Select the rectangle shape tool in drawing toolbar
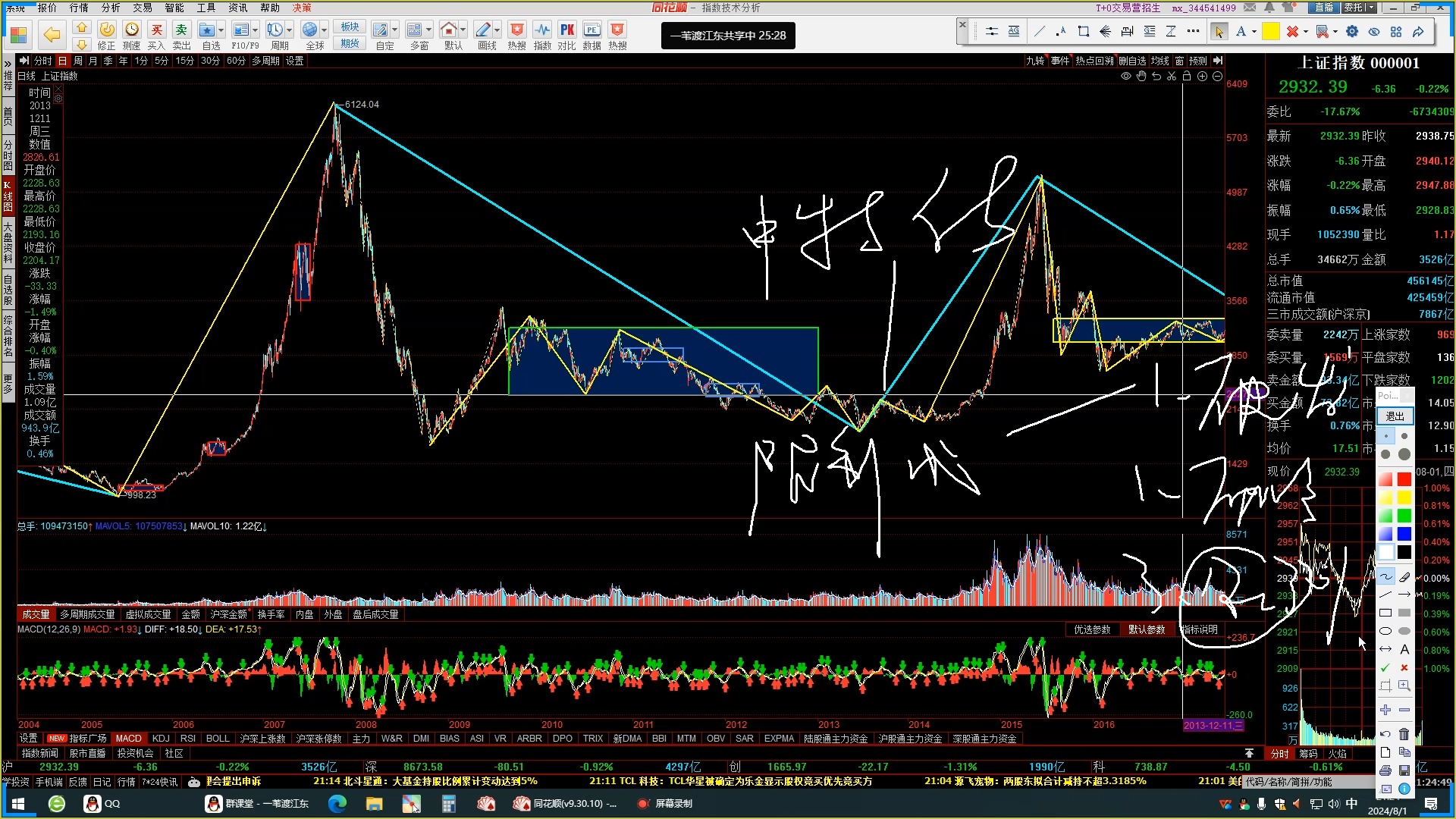 (1084, 31)
